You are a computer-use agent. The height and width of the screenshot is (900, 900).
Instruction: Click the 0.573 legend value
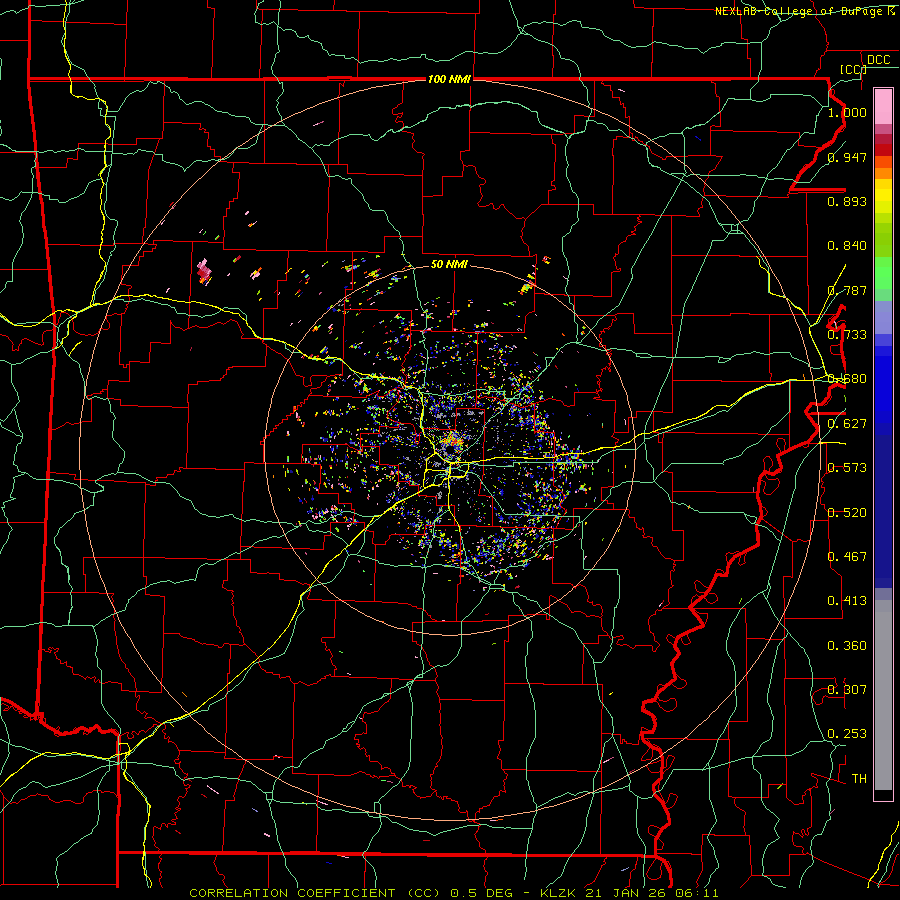point(847,468)
